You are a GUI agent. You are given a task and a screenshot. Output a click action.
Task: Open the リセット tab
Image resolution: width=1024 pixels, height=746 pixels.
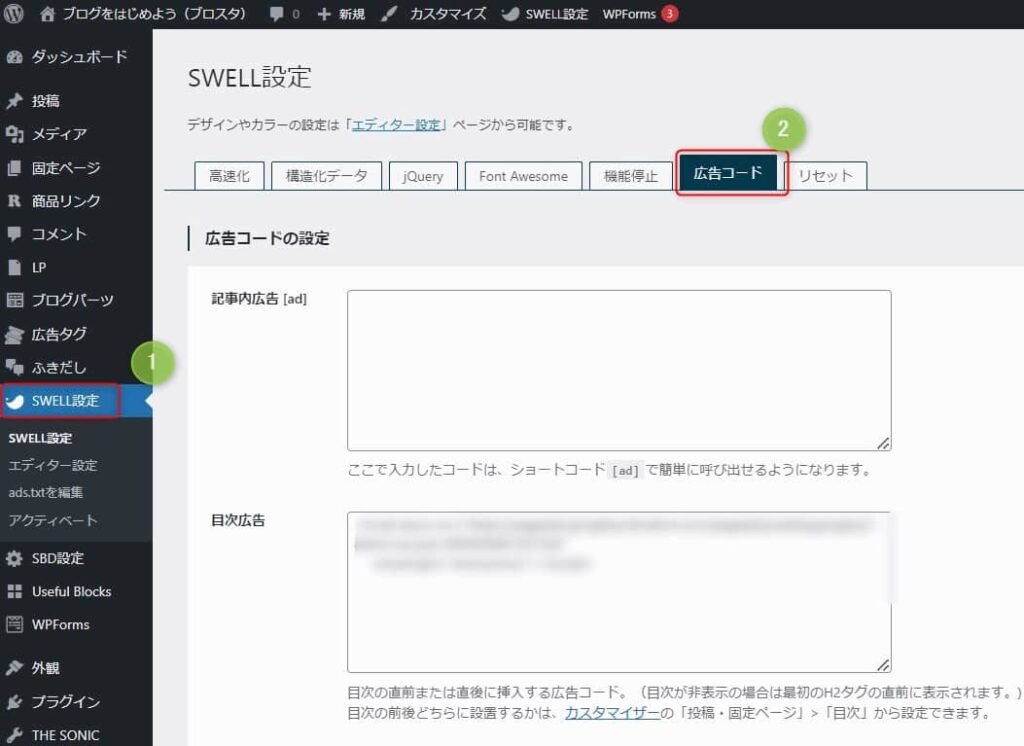pos(825,176)
